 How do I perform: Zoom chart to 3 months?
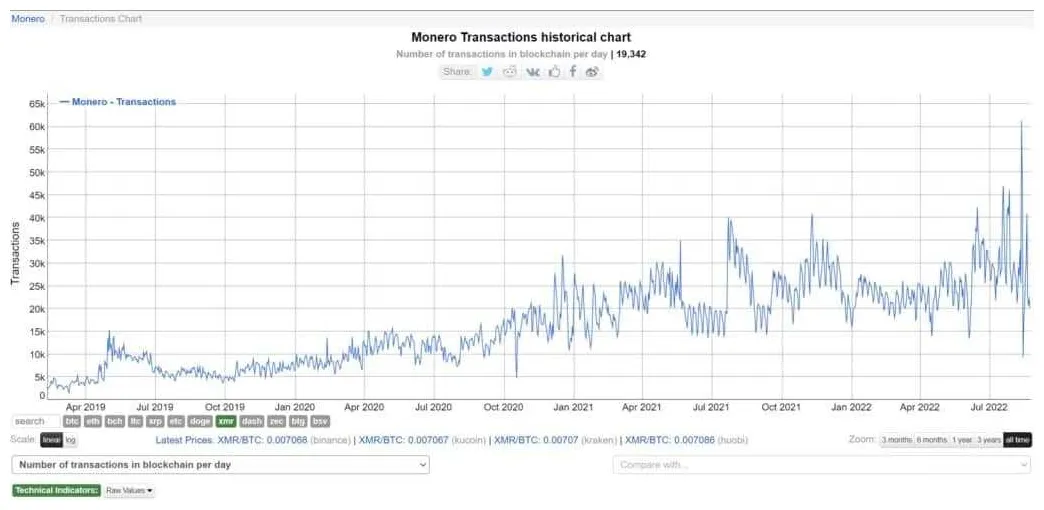pyautogui.click(x=895, y=440)
